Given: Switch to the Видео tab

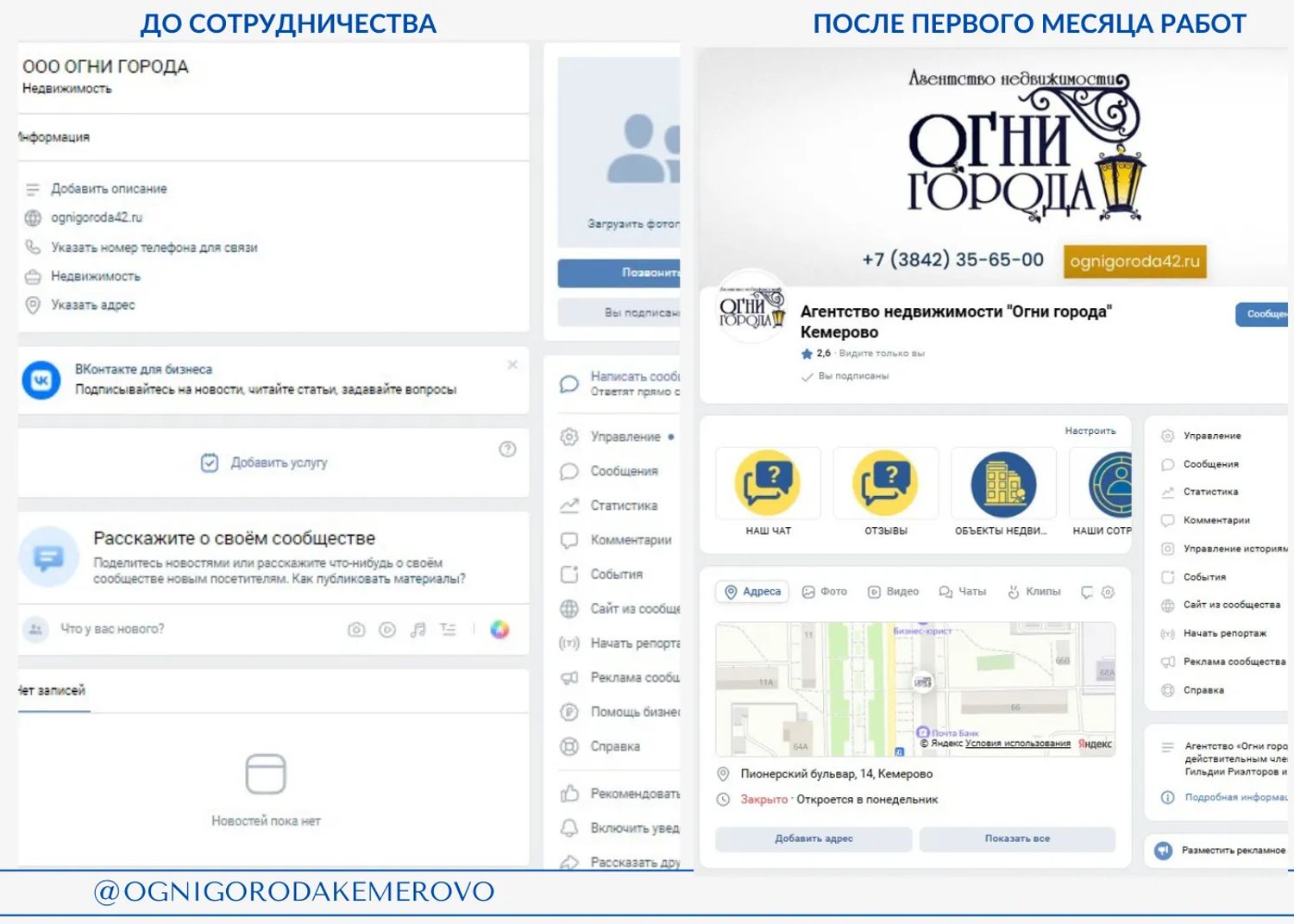Looking at the screenshot, I should 894,592.
